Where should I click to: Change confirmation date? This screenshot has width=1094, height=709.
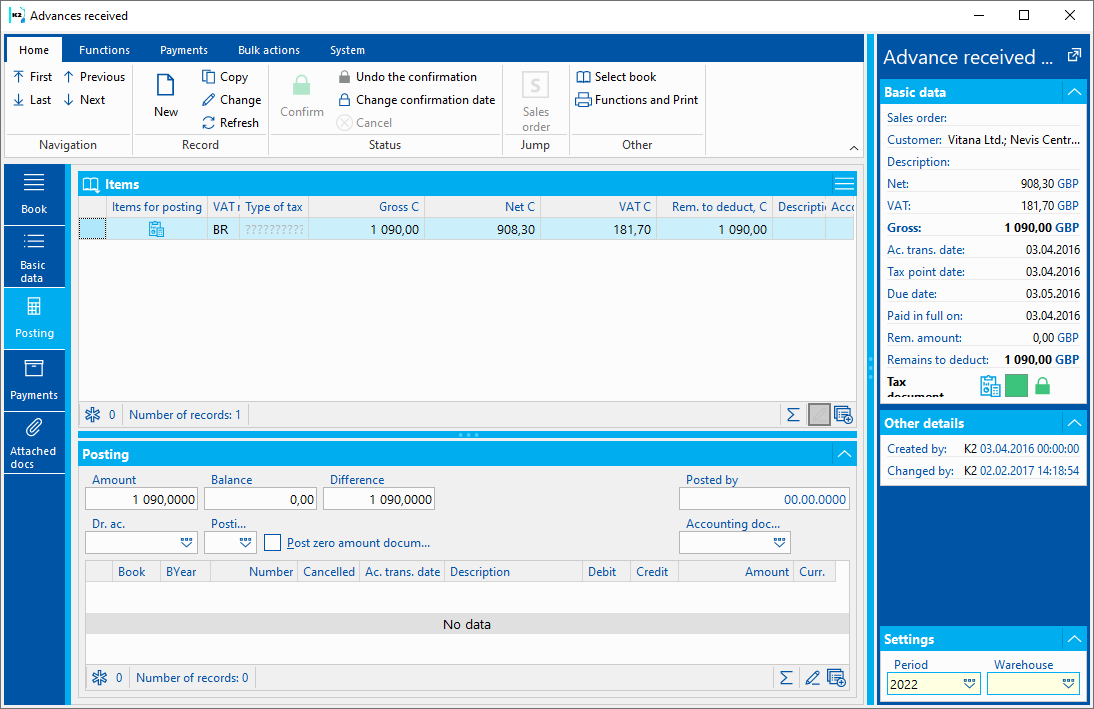[417, 100]
